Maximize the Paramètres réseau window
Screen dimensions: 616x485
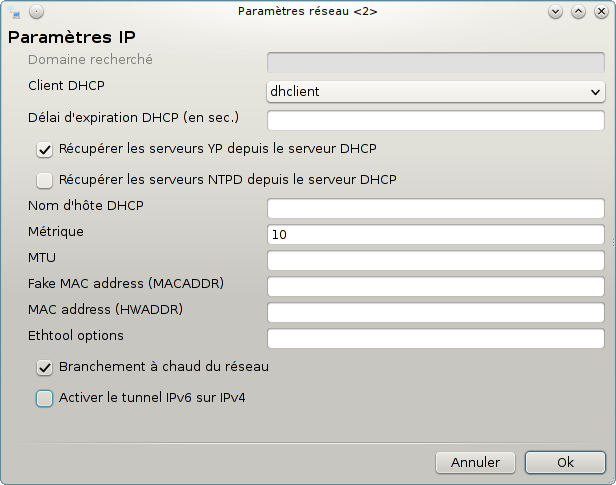(578, 12)
